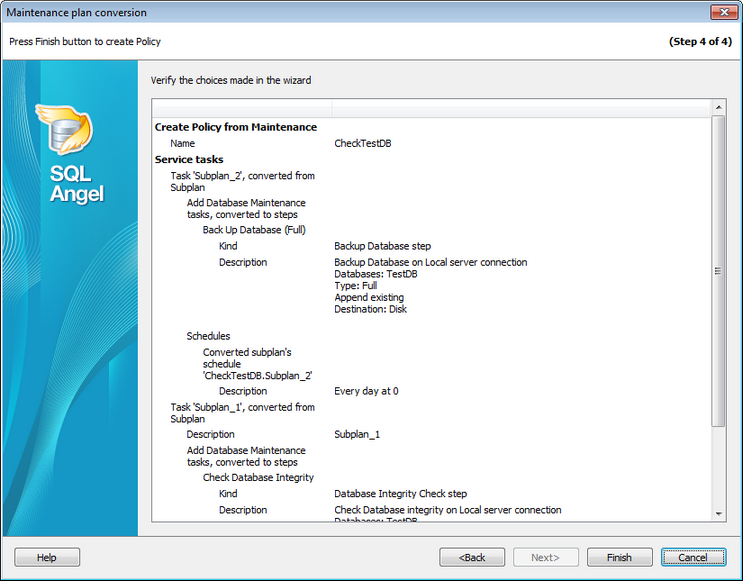Select the policy name value CheckTestDB
Screen dimensions: 743x581
(363, 143)
